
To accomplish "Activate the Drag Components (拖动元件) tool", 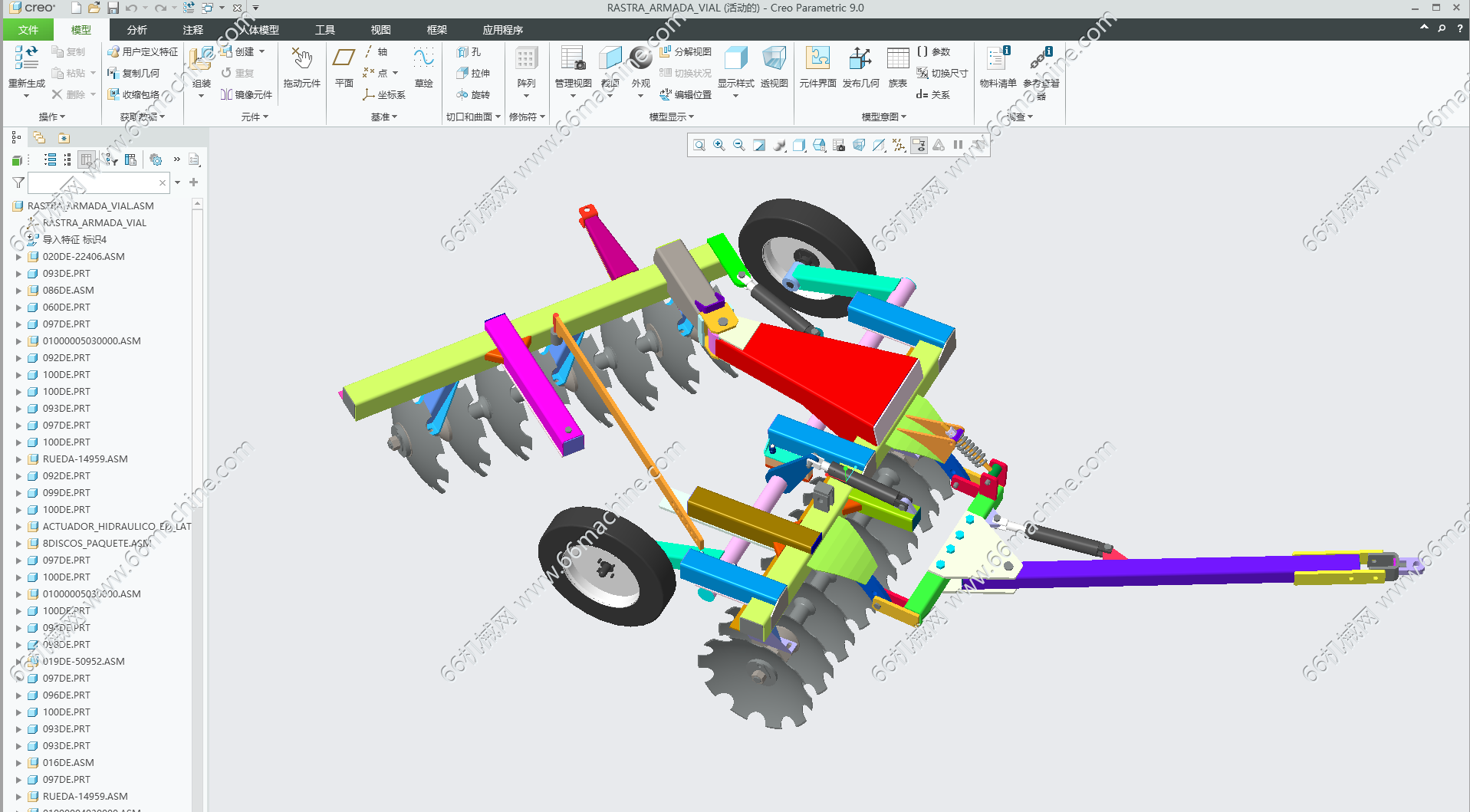I will (301, 61).
